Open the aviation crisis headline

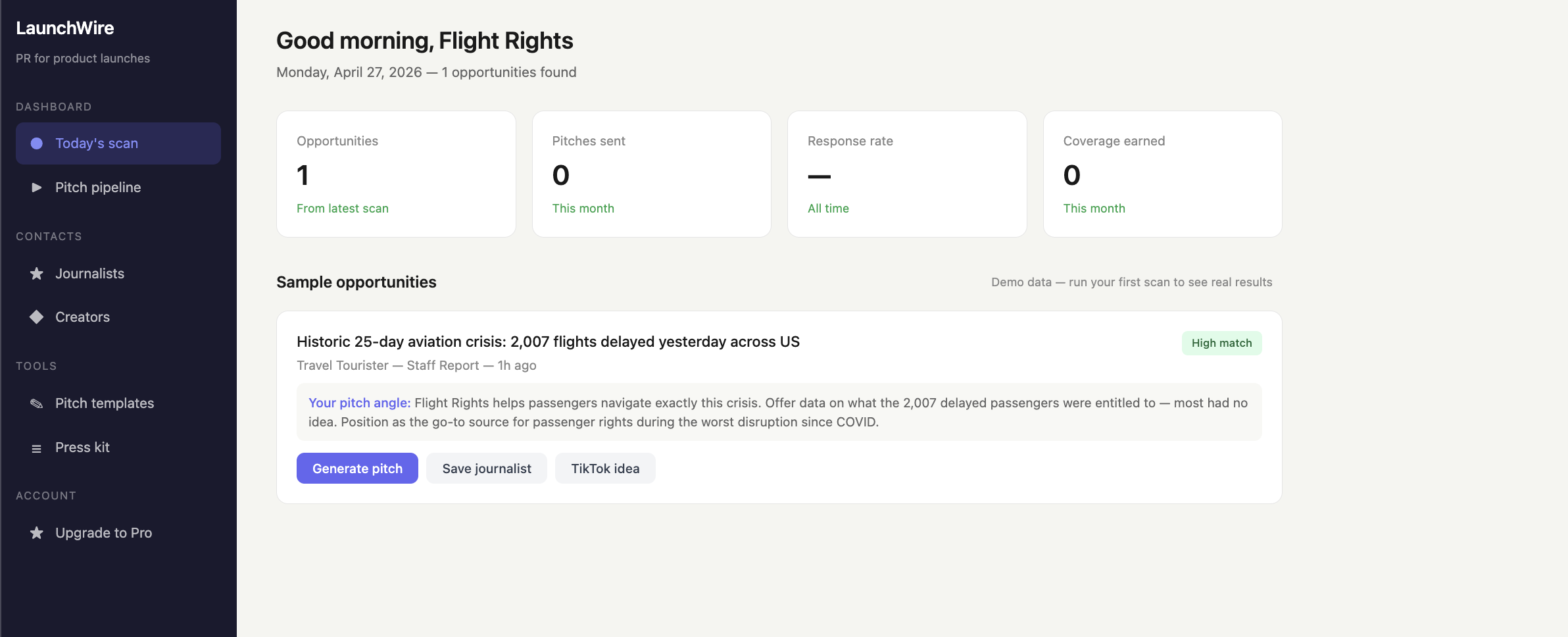point(548,342)
